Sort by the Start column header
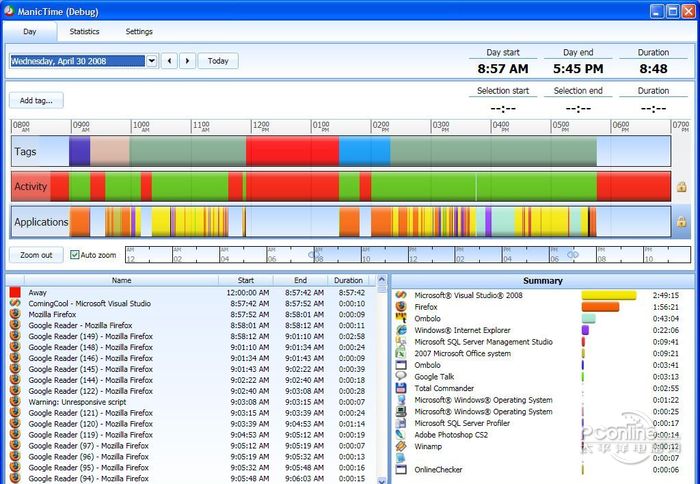 (246, 280)
